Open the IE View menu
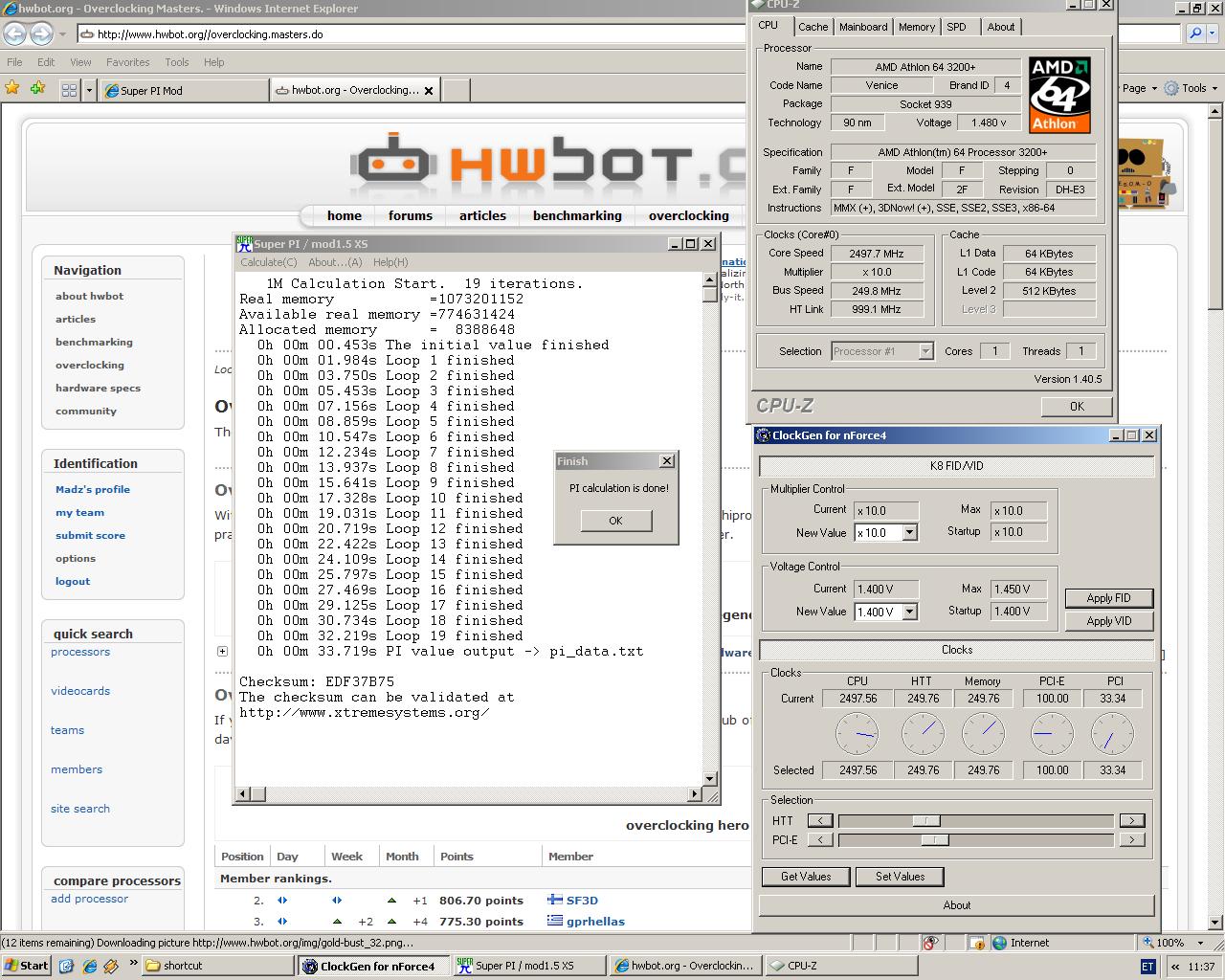This screenshot has height=980, width=1225. click(x=80, y=62)
